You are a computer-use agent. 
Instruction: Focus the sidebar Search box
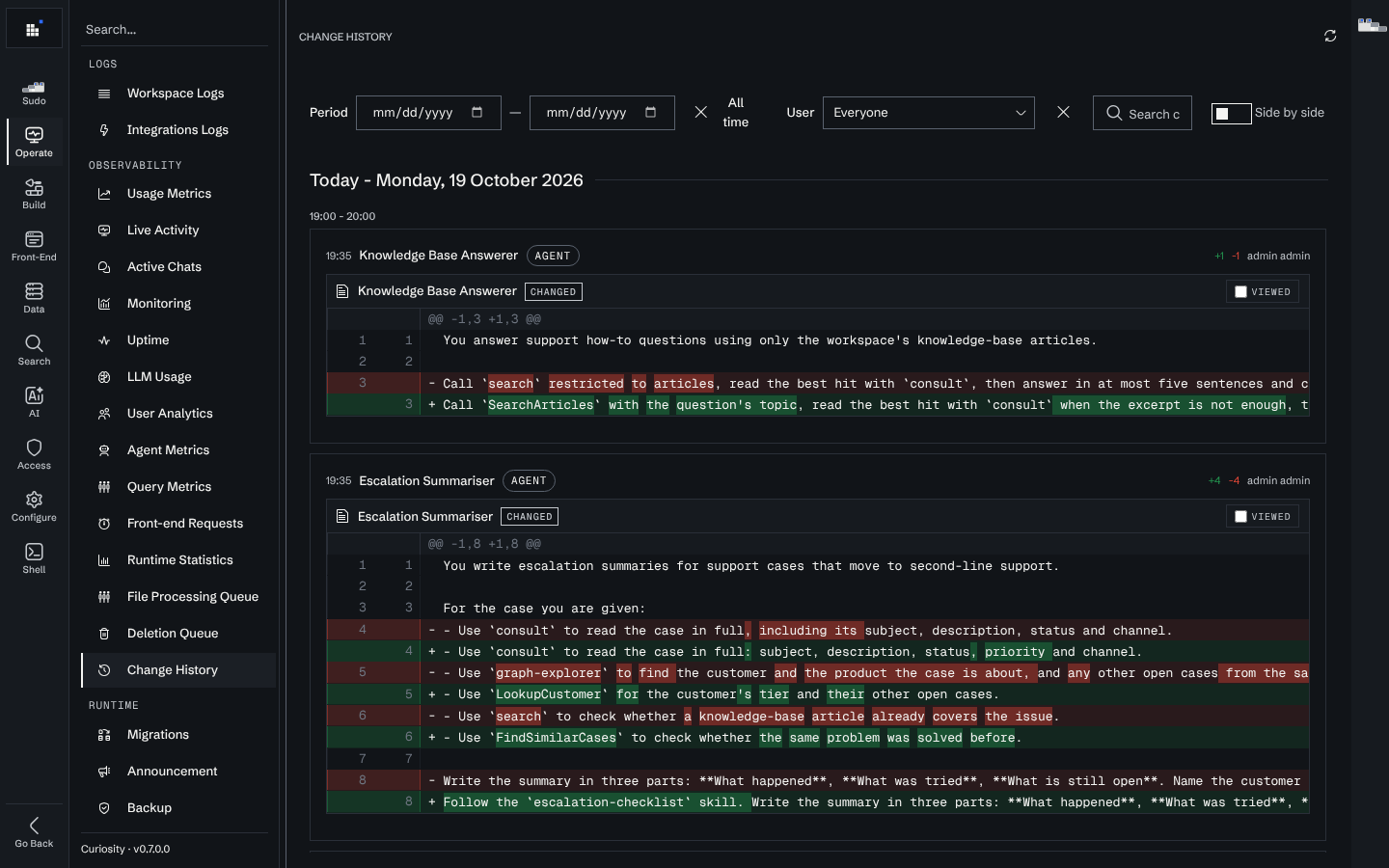coord(175,29)
